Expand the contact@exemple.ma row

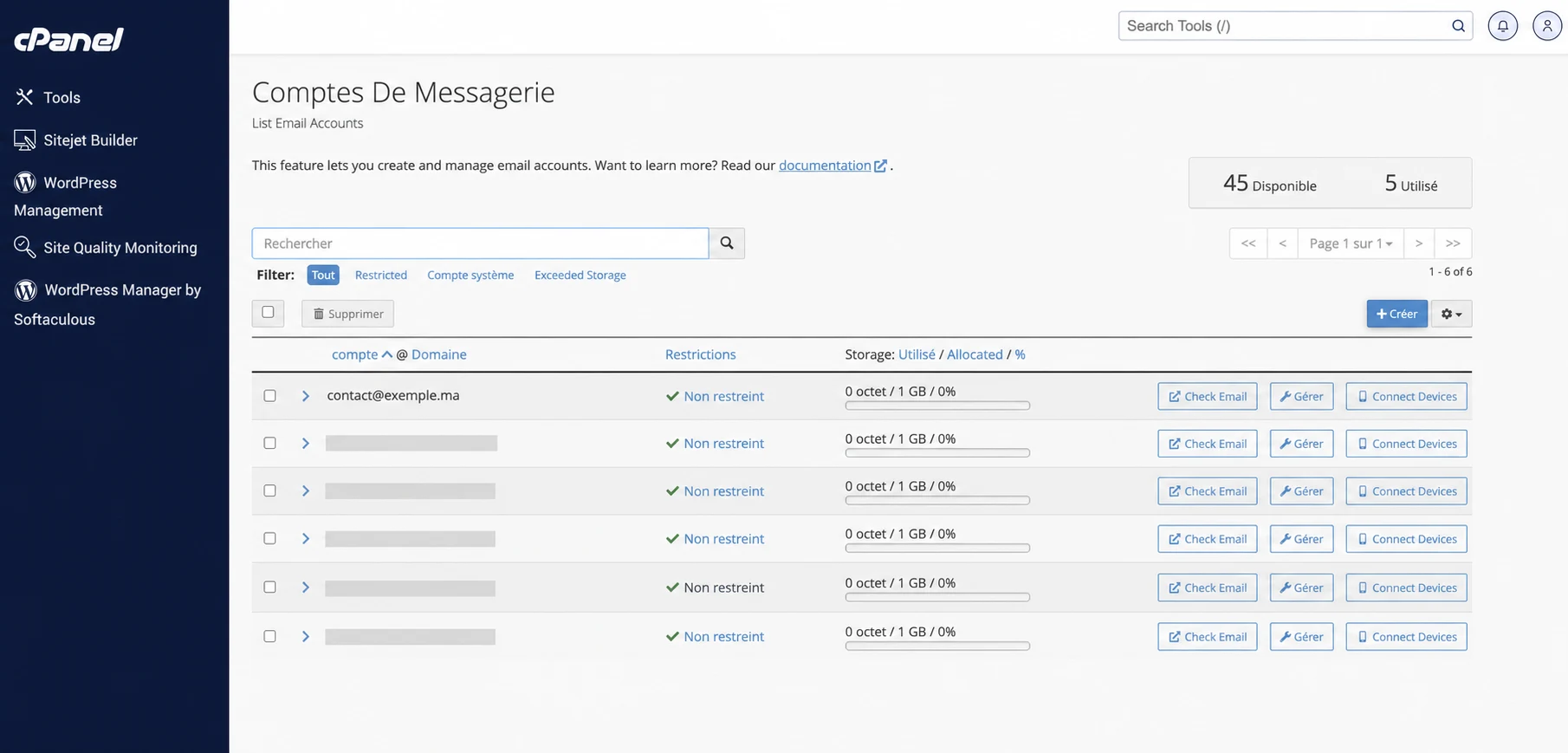(x=306, y=396)
